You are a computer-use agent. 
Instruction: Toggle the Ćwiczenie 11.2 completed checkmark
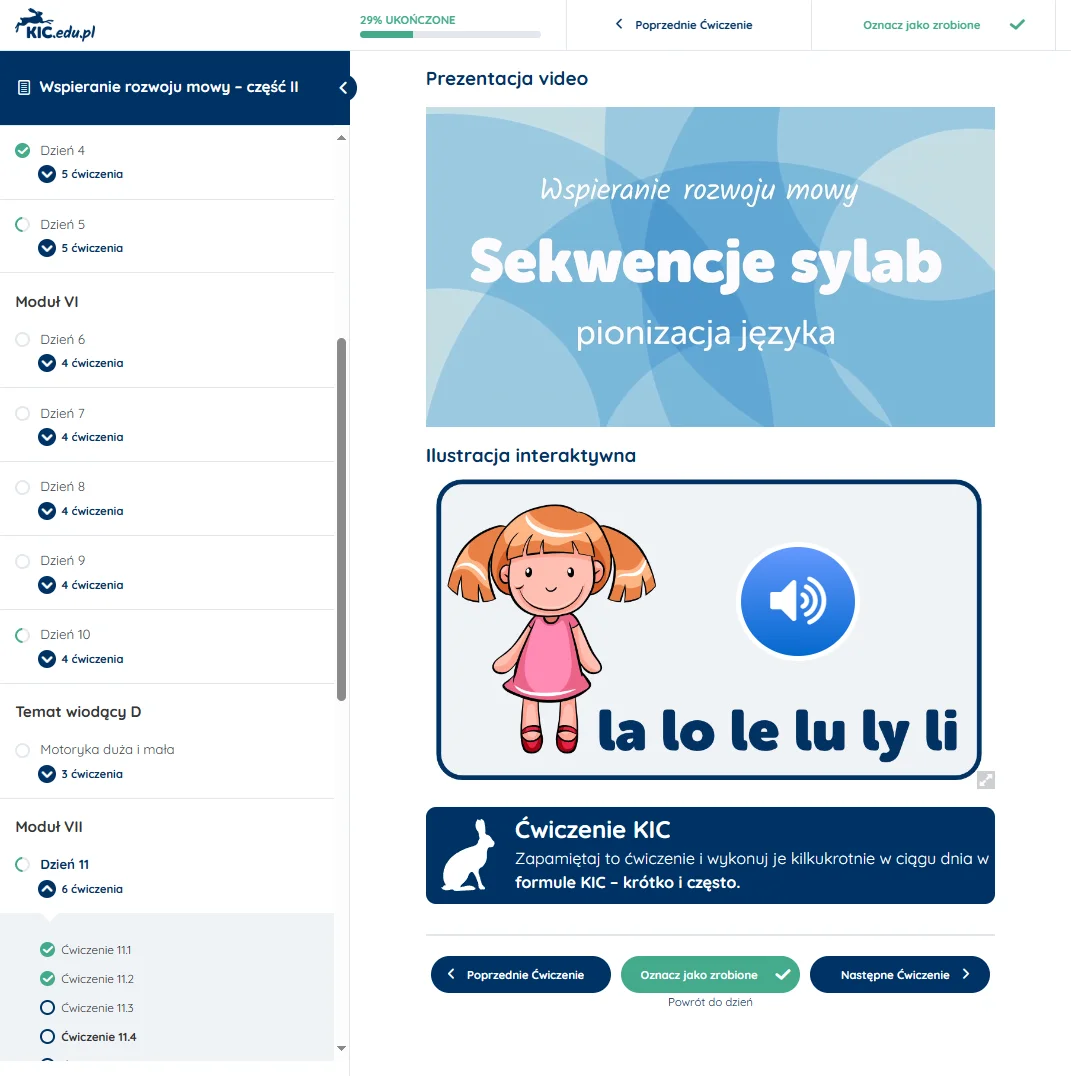click(x=47, y=978)
